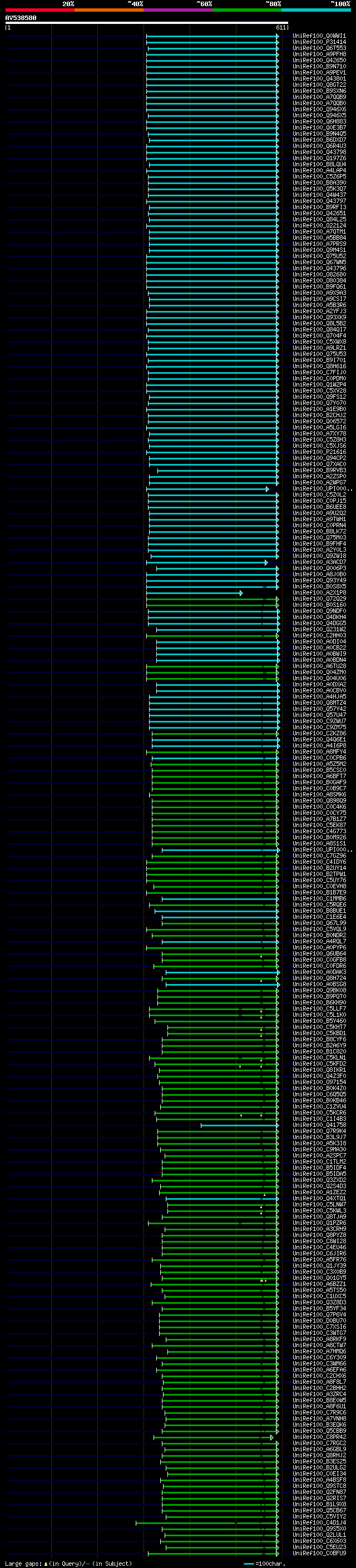
Task: Open hit UniRef100_Q4DKH4
Action: (319, 617)
